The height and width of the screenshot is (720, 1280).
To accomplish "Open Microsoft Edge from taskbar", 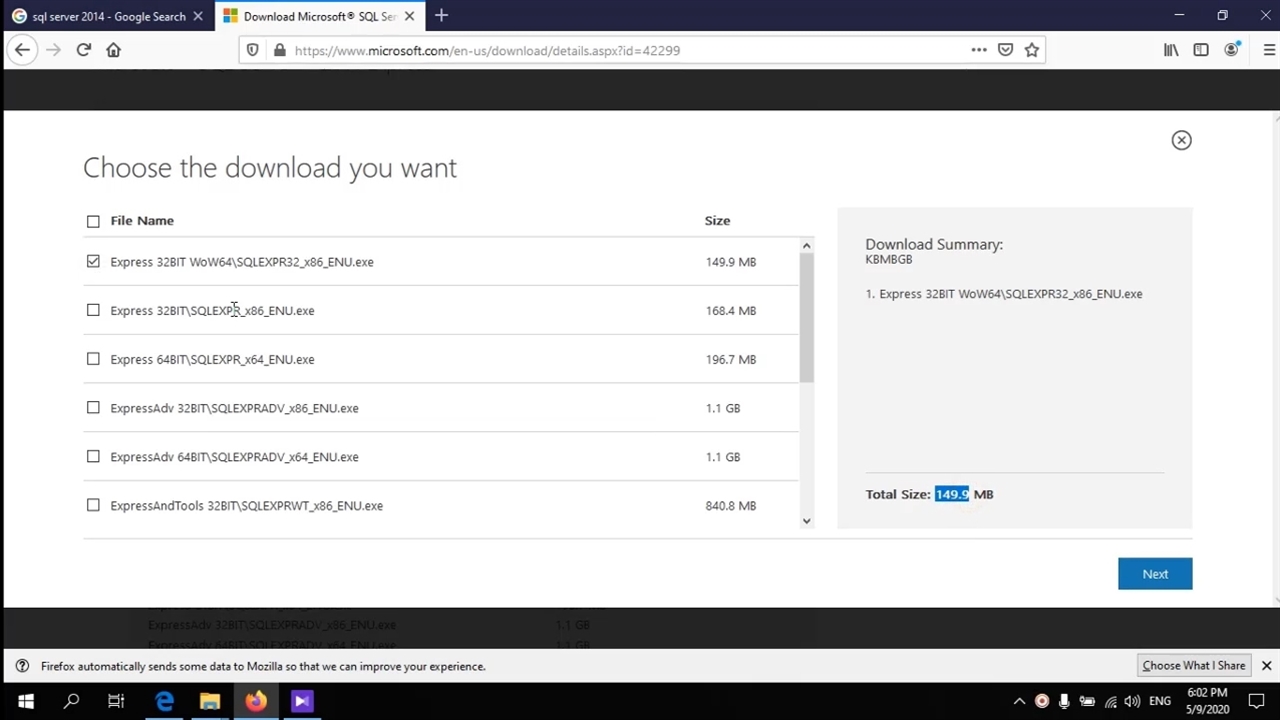I will pyautogui.click(x=164, y=701).
